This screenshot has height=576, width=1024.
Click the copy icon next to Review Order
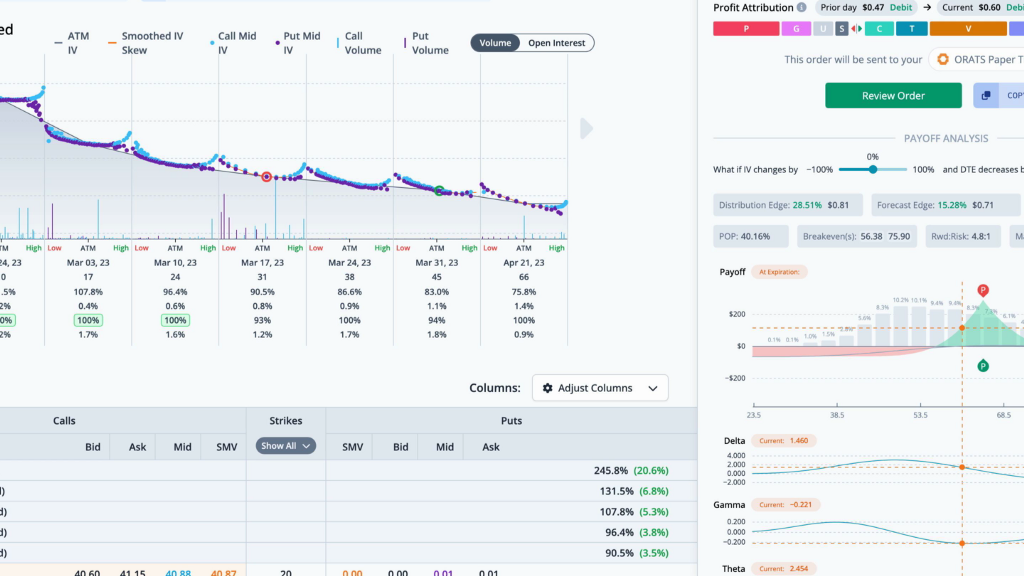pyautogui.click(x=986, y=96)
